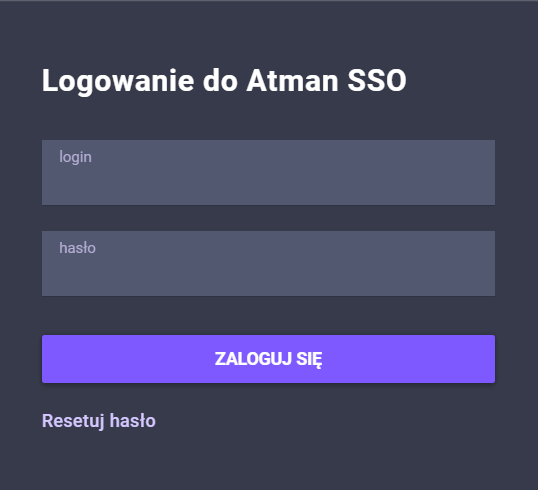This screenshot has width=538, height=490.
Task: Click the ZALOGUJ SIĘ button
Action: (268, 359)
